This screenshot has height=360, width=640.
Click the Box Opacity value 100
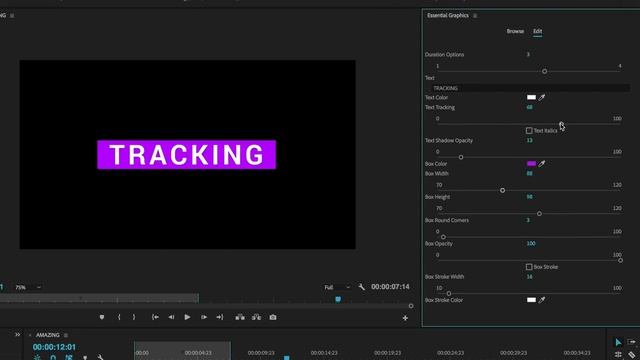531,244
